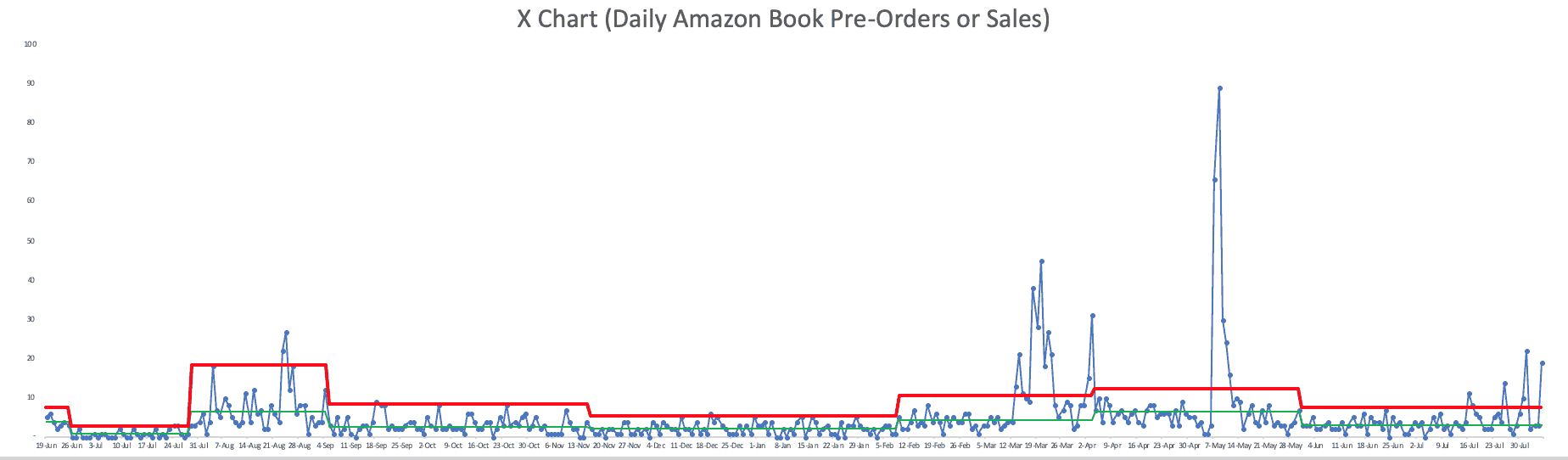
Task: Click the 19-Jun date label on the axis
Action: (x=47, y=445)
